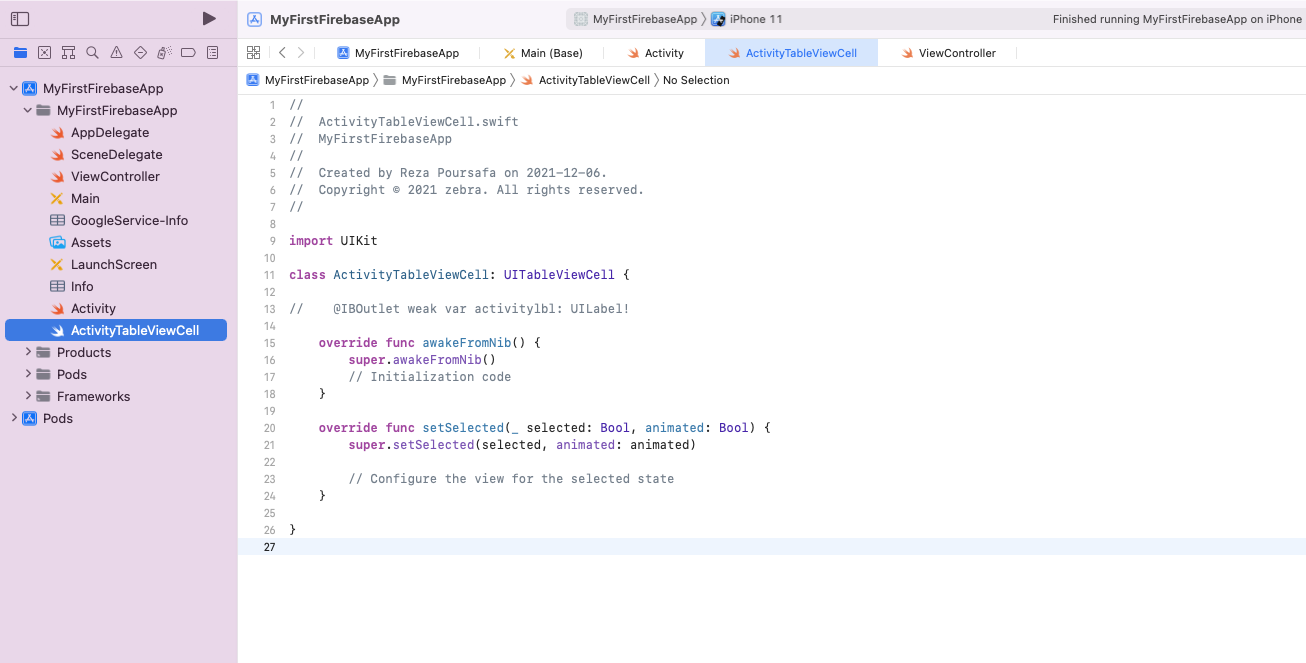Click the ActivityTableViewCell breadcrumb item
The image size is (1306, 663).
coord(585,80)
